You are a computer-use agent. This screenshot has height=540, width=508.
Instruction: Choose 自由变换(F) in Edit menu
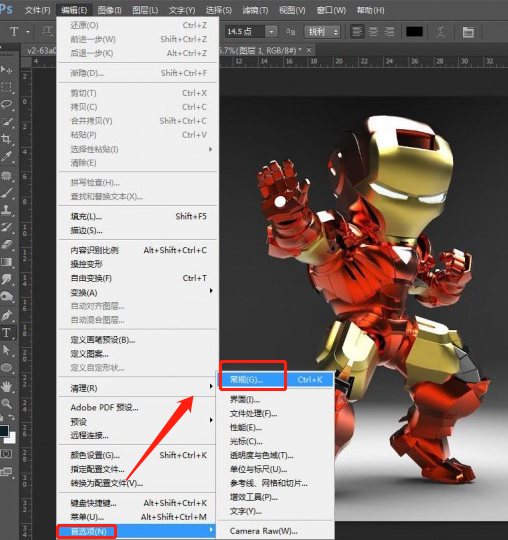click(x=138, y=278)
